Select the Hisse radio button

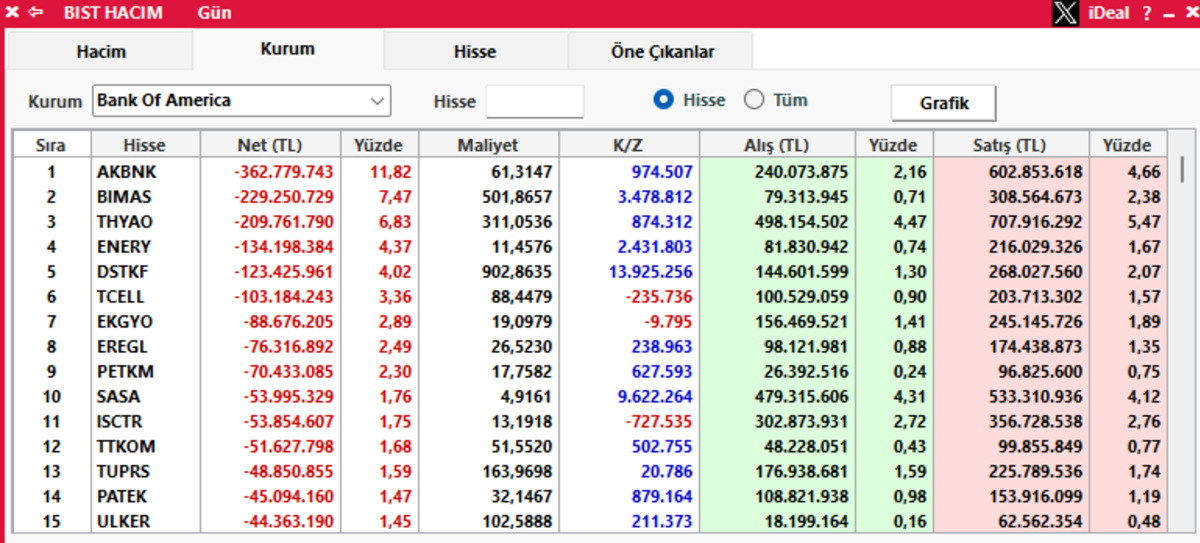663,100
